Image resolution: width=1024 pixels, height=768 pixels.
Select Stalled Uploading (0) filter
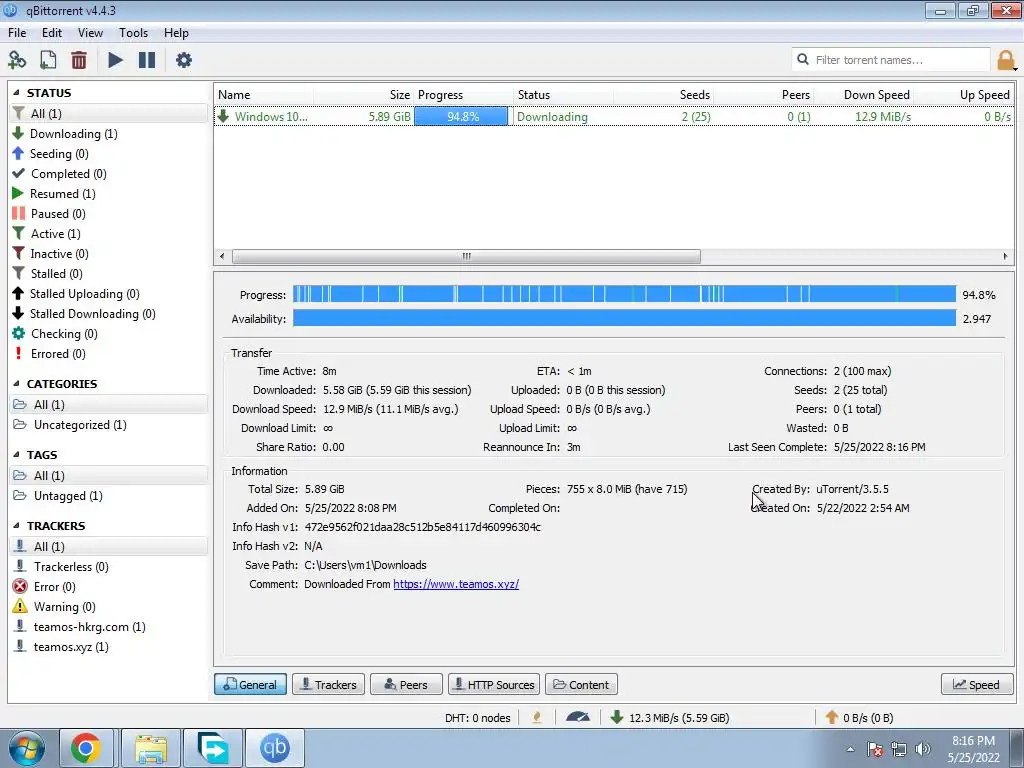point(108,294)
